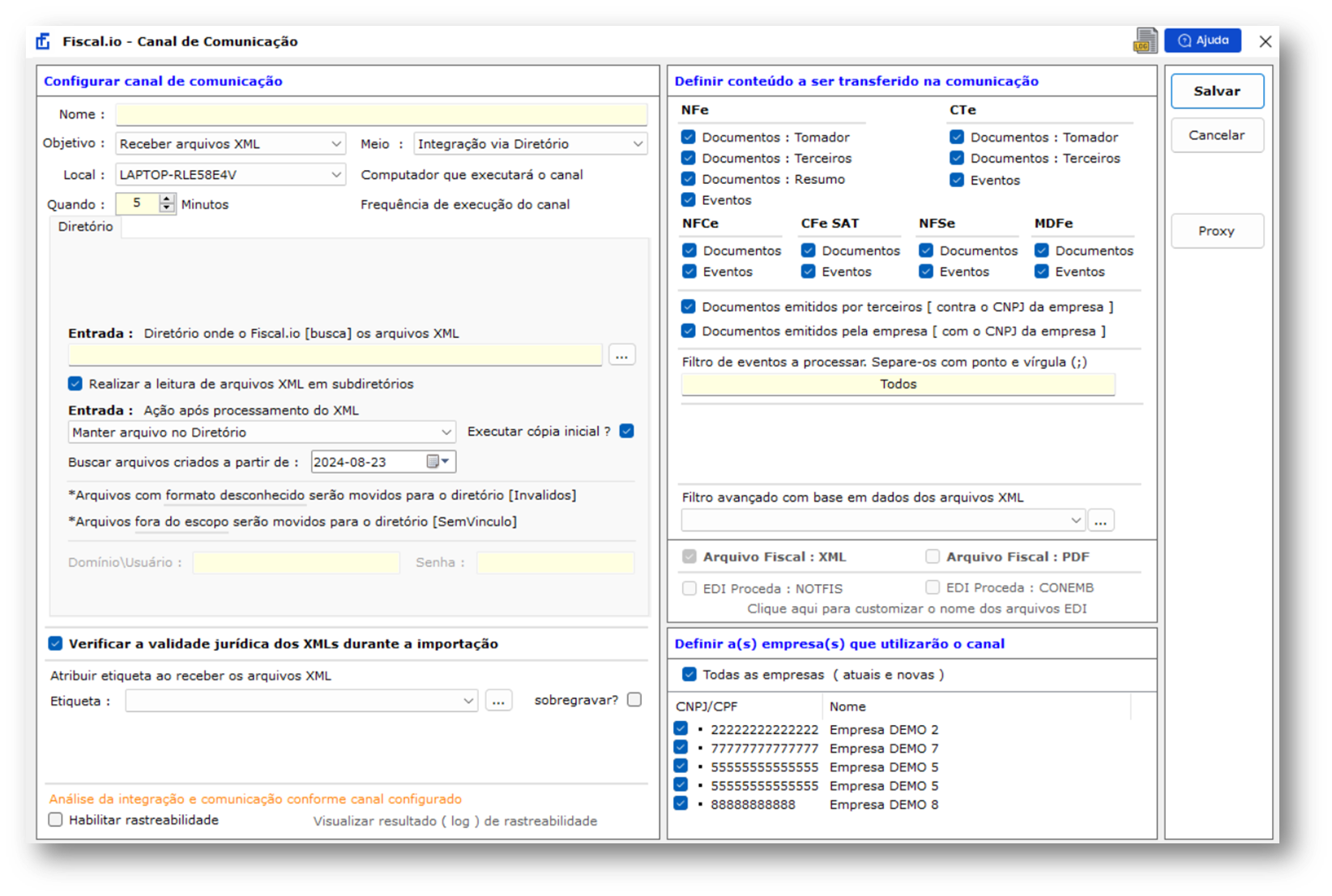The image size is (1332, 896).
Task: Toggle documents emitidos pela empresa checkbox
Action: coord(689,331)
